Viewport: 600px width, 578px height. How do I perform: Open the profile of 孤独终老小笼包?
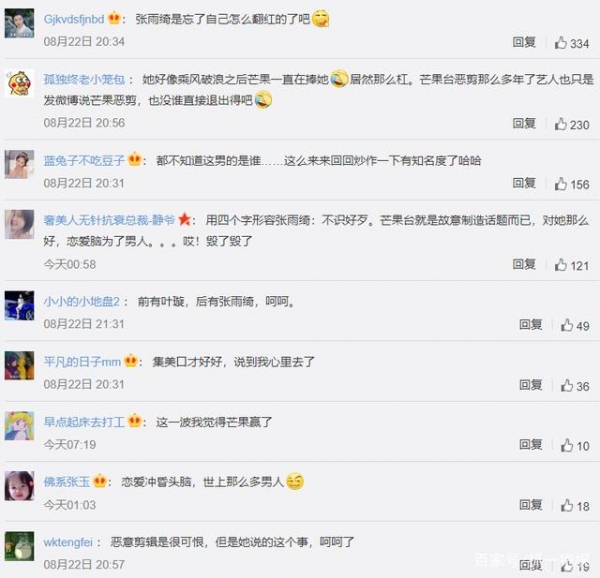coord(84,79)
